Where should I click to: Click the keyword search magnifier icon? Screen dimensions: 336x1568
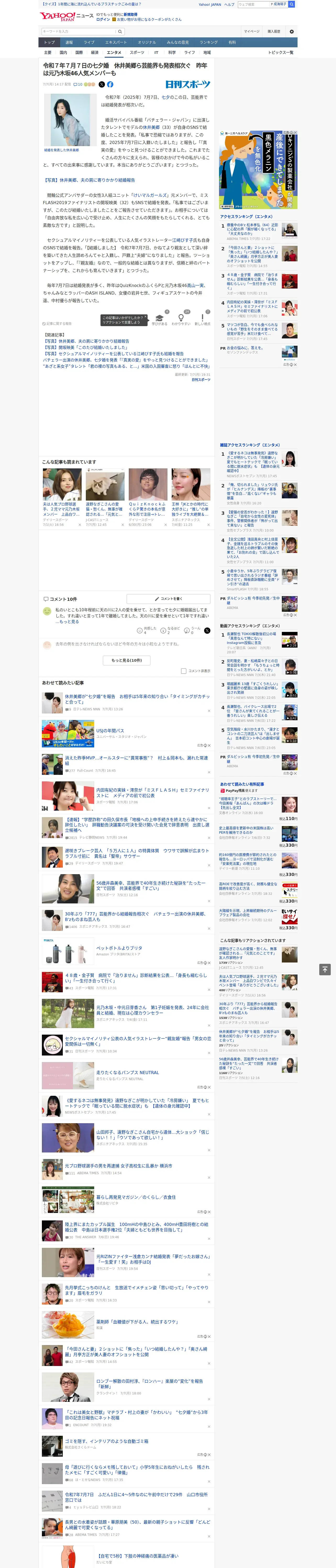pos(120,32)
